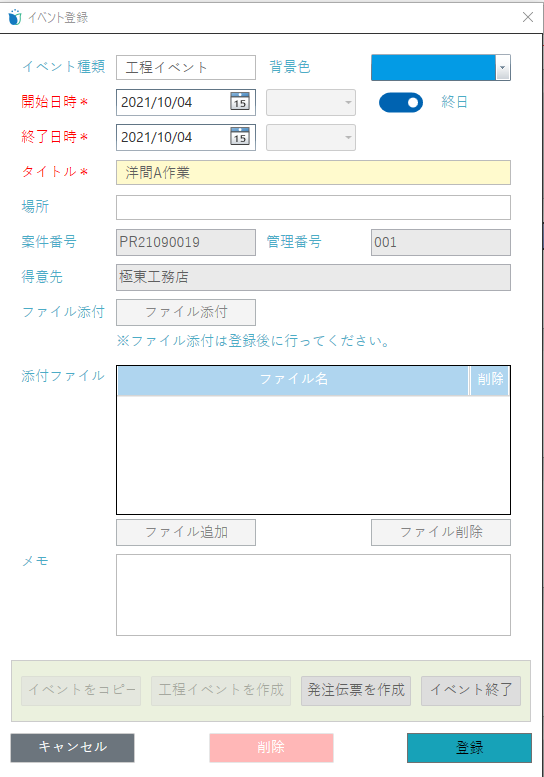Click the ファイル名 column header

[293, 380]
